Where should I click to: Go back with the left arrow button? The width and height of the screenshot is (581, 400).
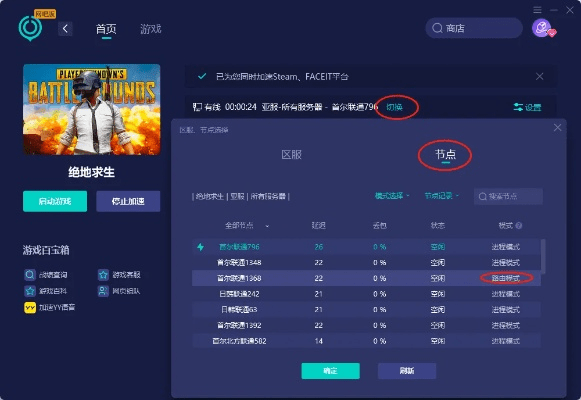pos(65,29)
